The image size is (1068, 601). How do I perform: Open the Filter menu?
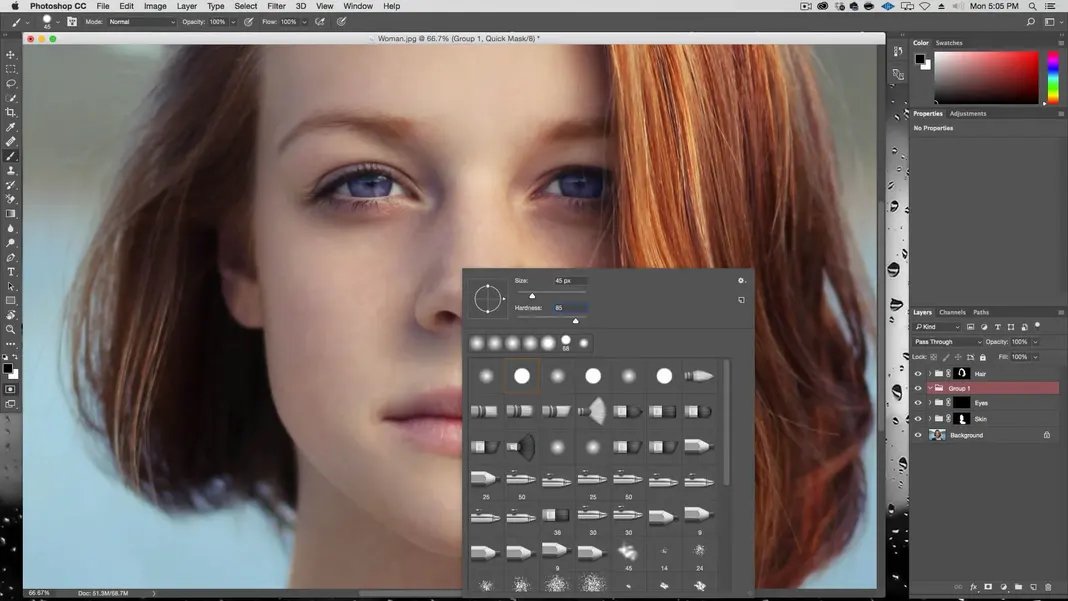pos(276,6)
